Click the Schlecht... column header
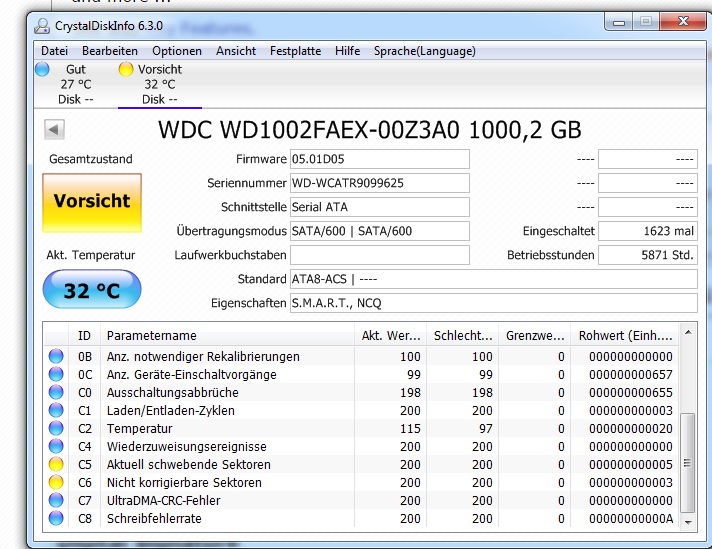This screenshot has height=549, width=712. [463, 336]
